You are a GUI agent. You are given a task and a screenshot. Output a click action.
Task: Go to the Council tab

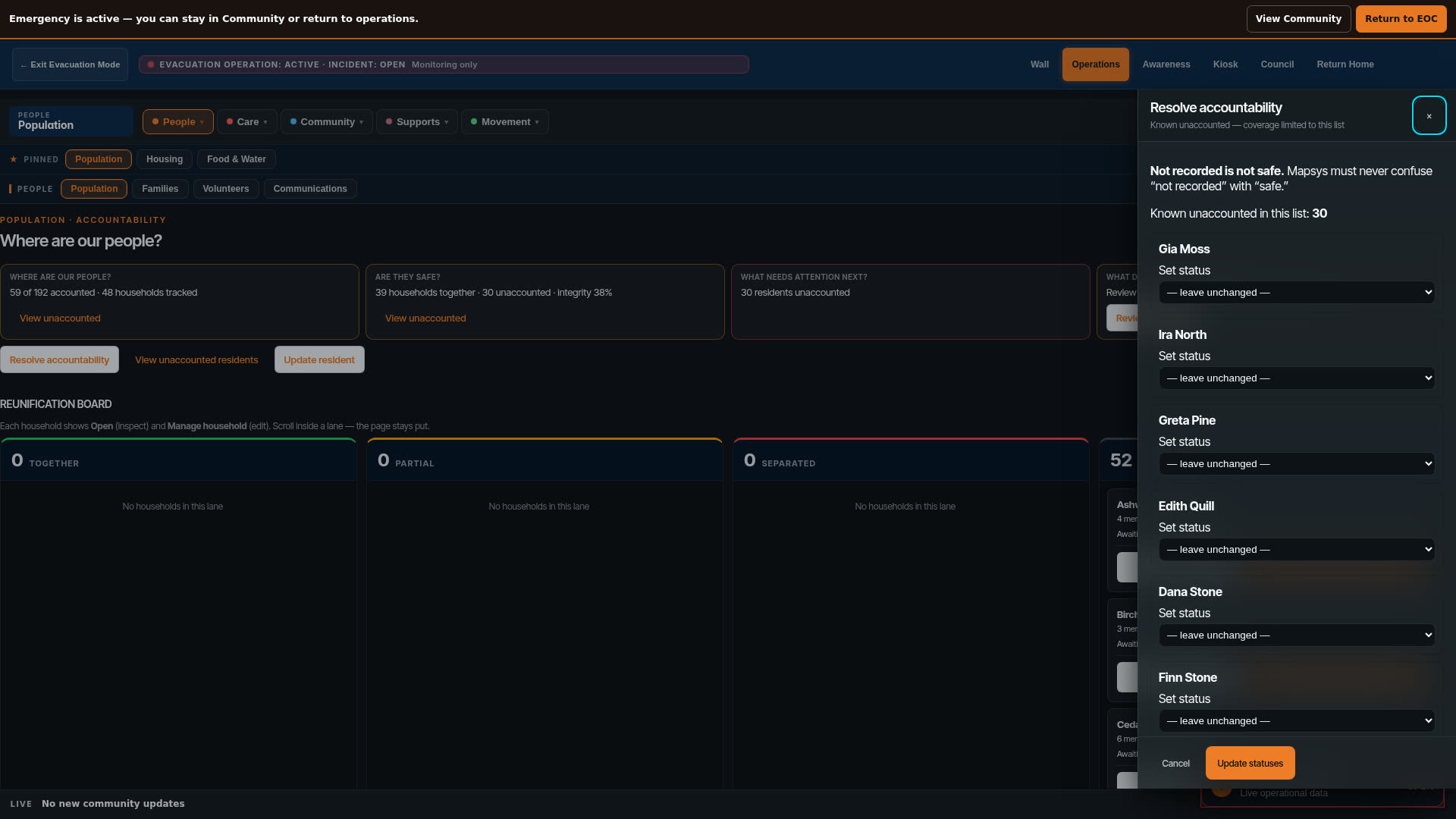click(1277, 64)
